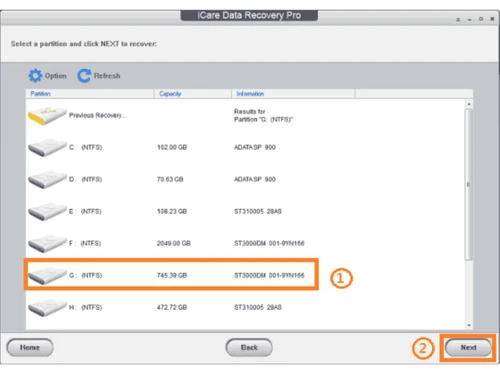Click the Refresh arrow icon

tap(84, 76)
